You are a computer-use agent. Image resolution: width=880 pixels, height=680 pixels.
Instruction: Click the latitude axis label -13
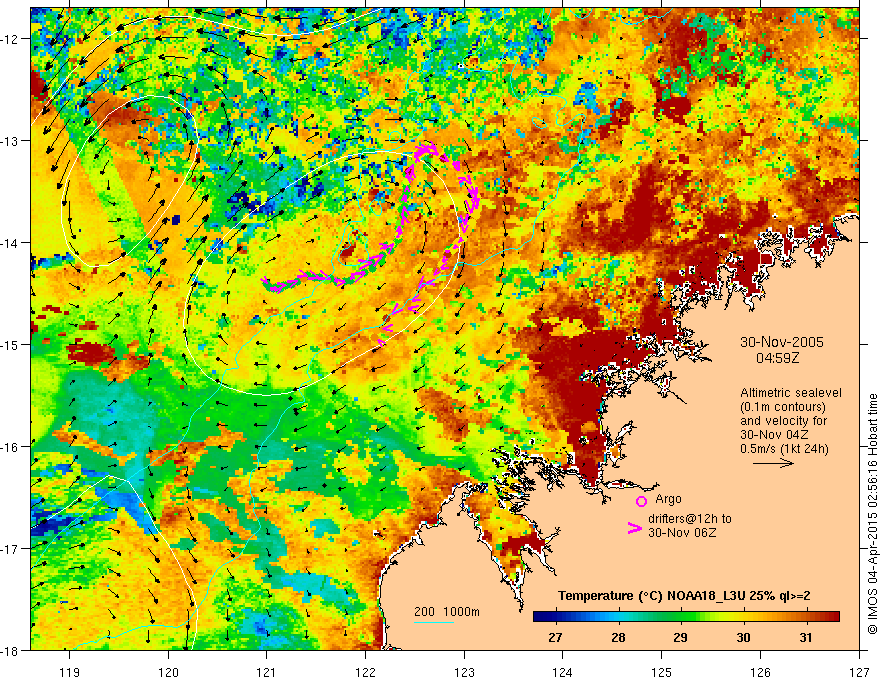pos(12,141)
